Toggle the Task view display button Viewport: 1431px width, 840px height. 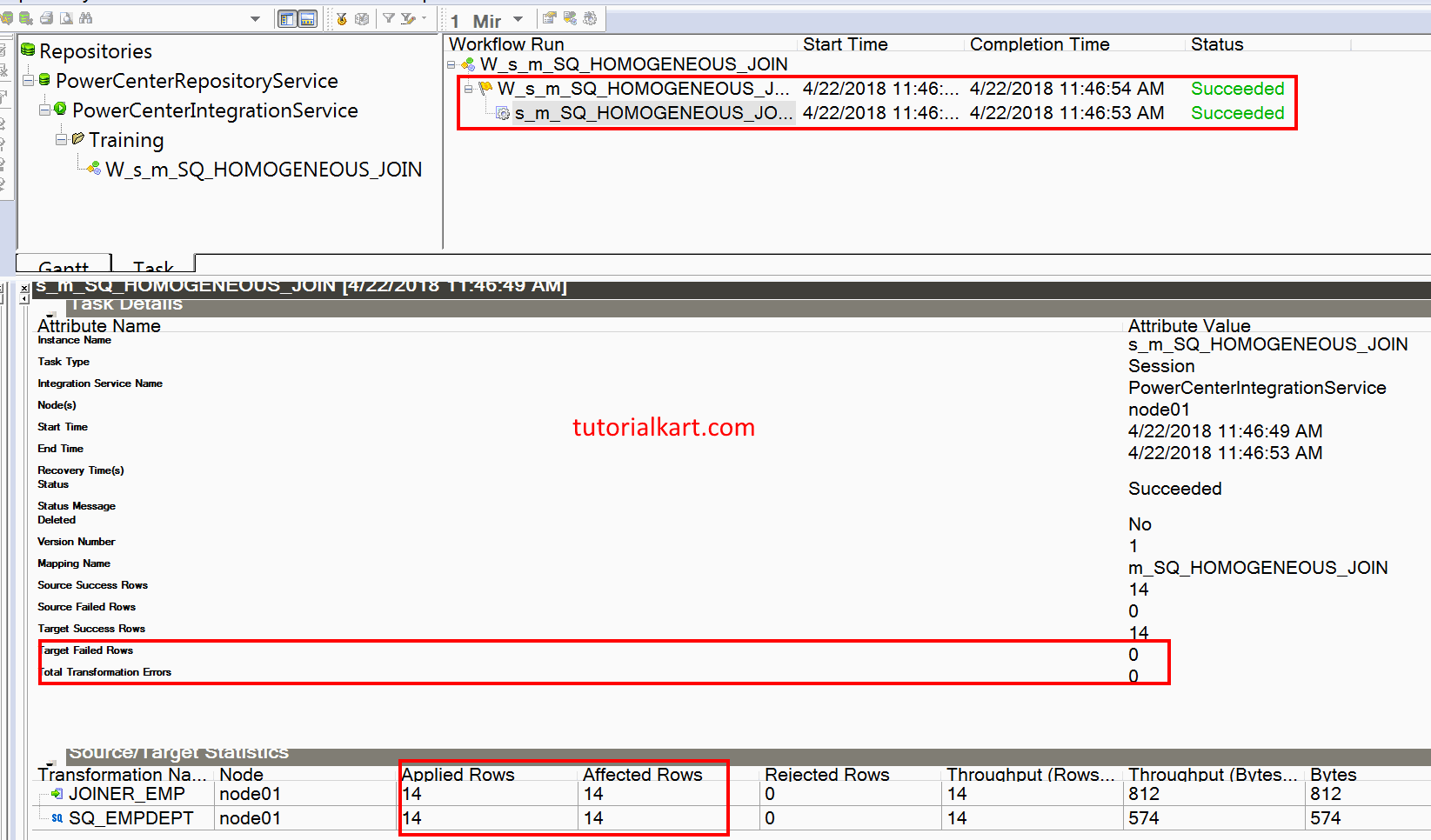(x=309, y=18)
